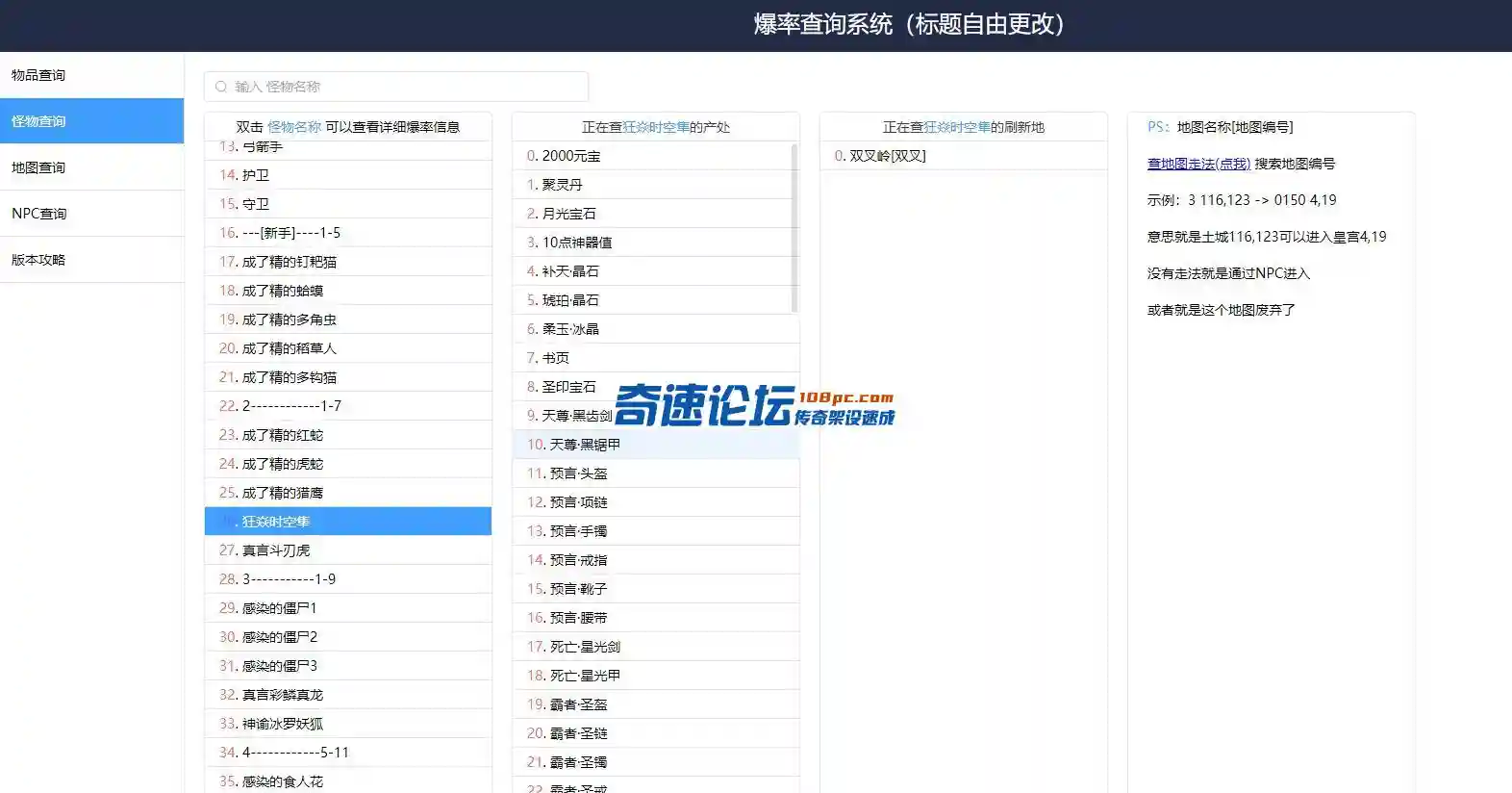Open 版本攻略 sidebar item

click(91, 260)
